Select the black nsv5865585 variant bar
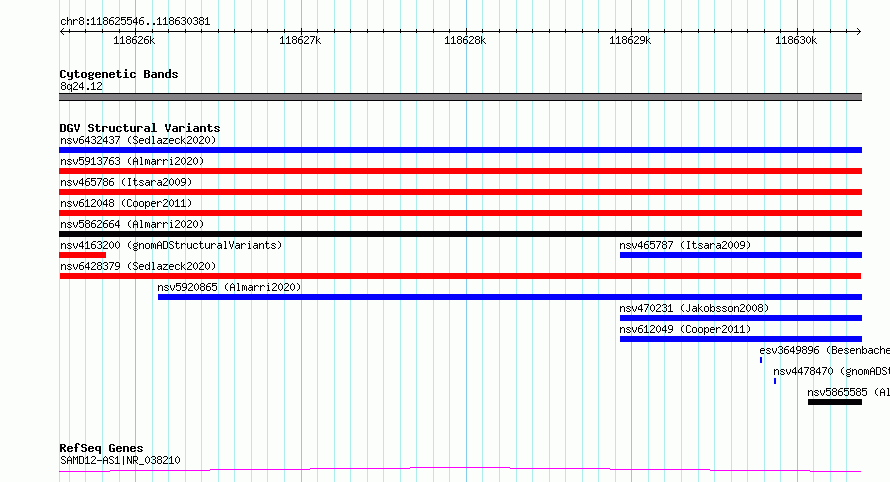The width and height of the screenshot is (890, 482). tap(835, 402)
